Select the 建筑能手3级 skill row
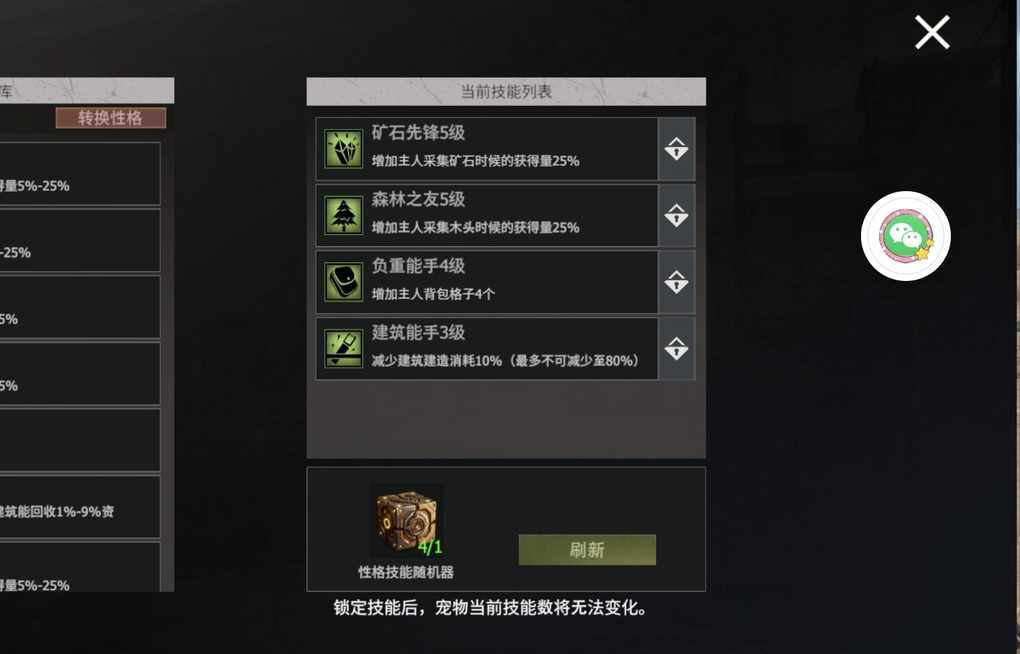Image resolution: width=1020 pixels, height=654 pixels. [x=487, y=349]
